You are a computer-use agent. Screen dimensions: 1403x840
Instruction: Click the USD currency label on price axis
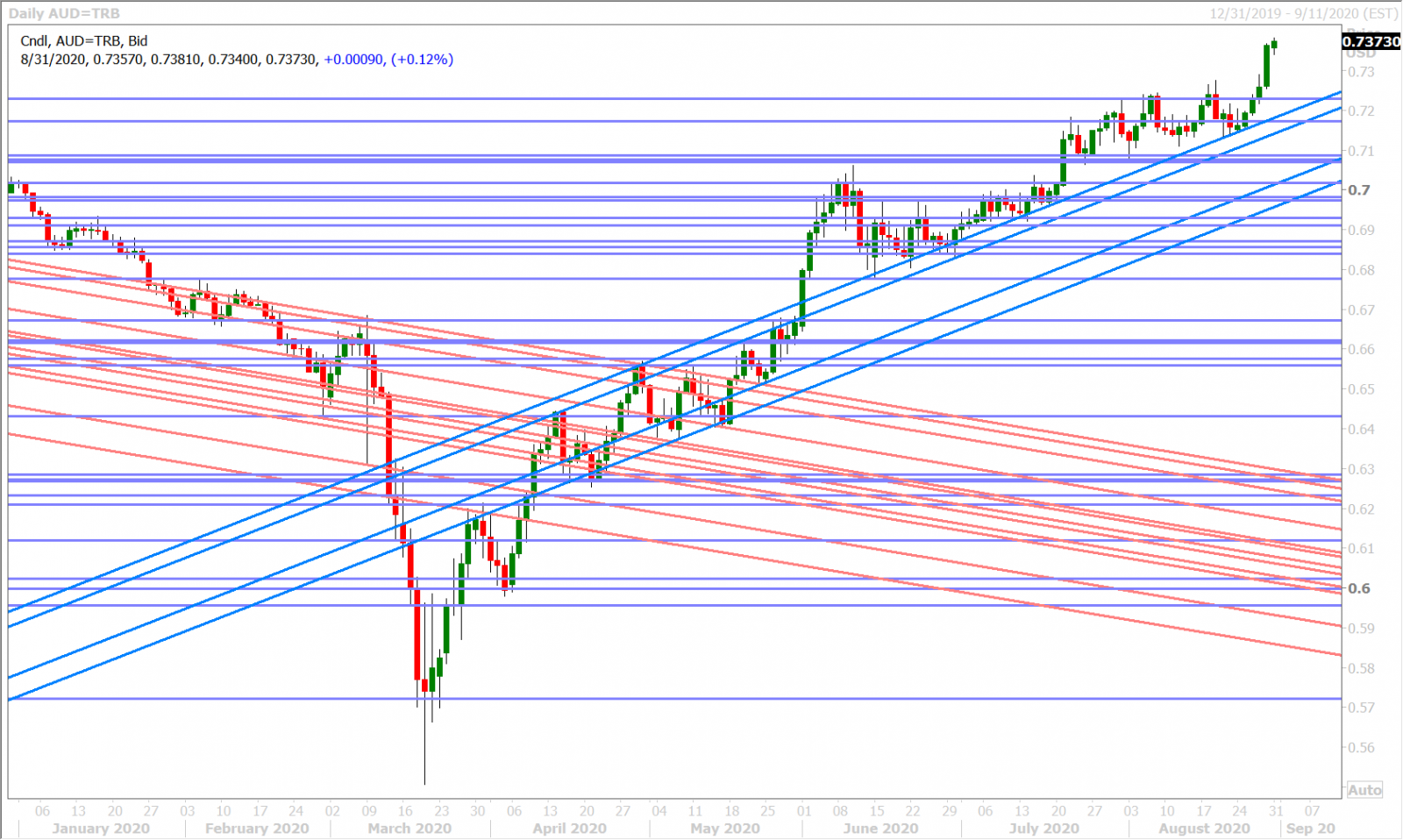click(x=1361, y=53)
